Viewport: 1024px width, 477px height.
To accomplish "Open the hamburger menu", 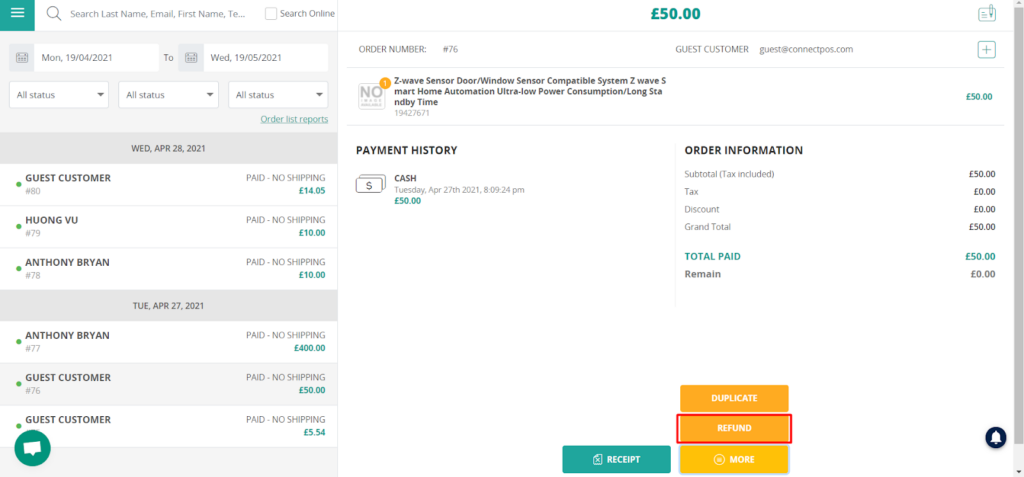I will 17,14.
